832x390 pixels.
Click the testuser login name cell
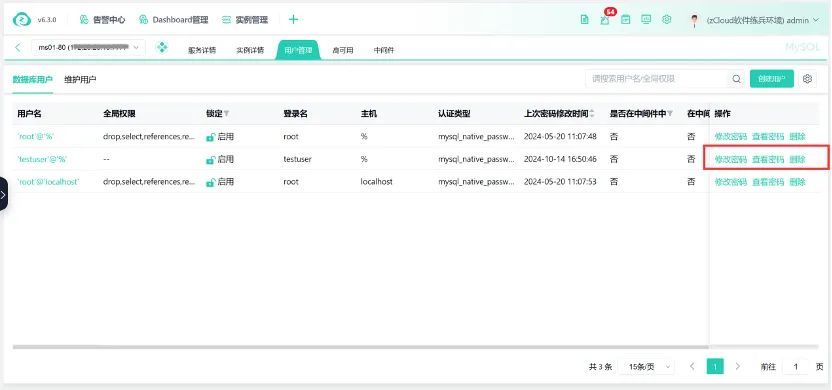pos(298,159)
